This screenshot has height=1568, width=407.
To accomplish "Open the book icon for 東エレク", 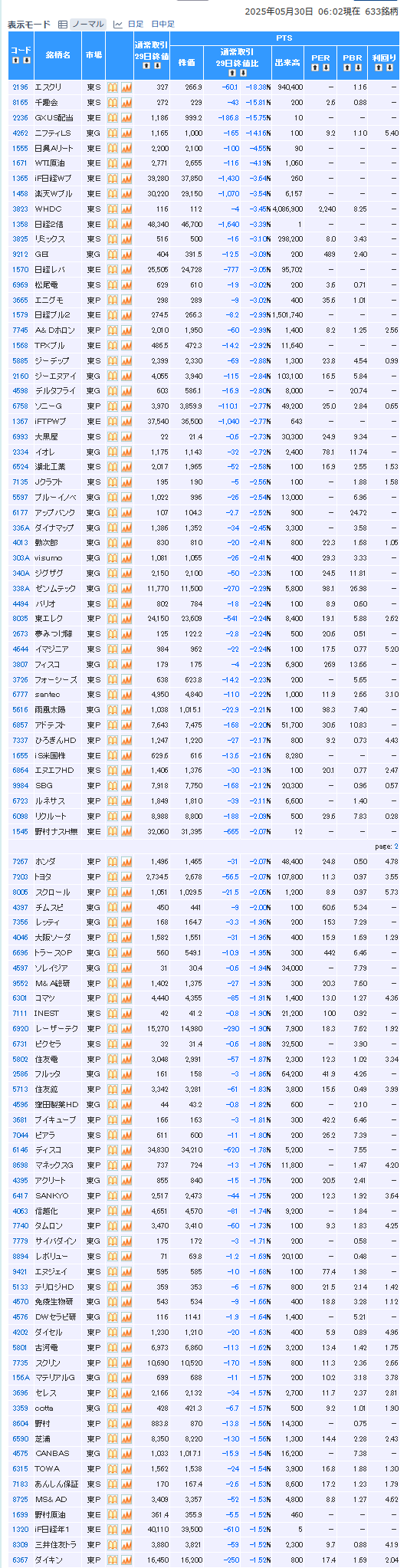I will (112, 618).
